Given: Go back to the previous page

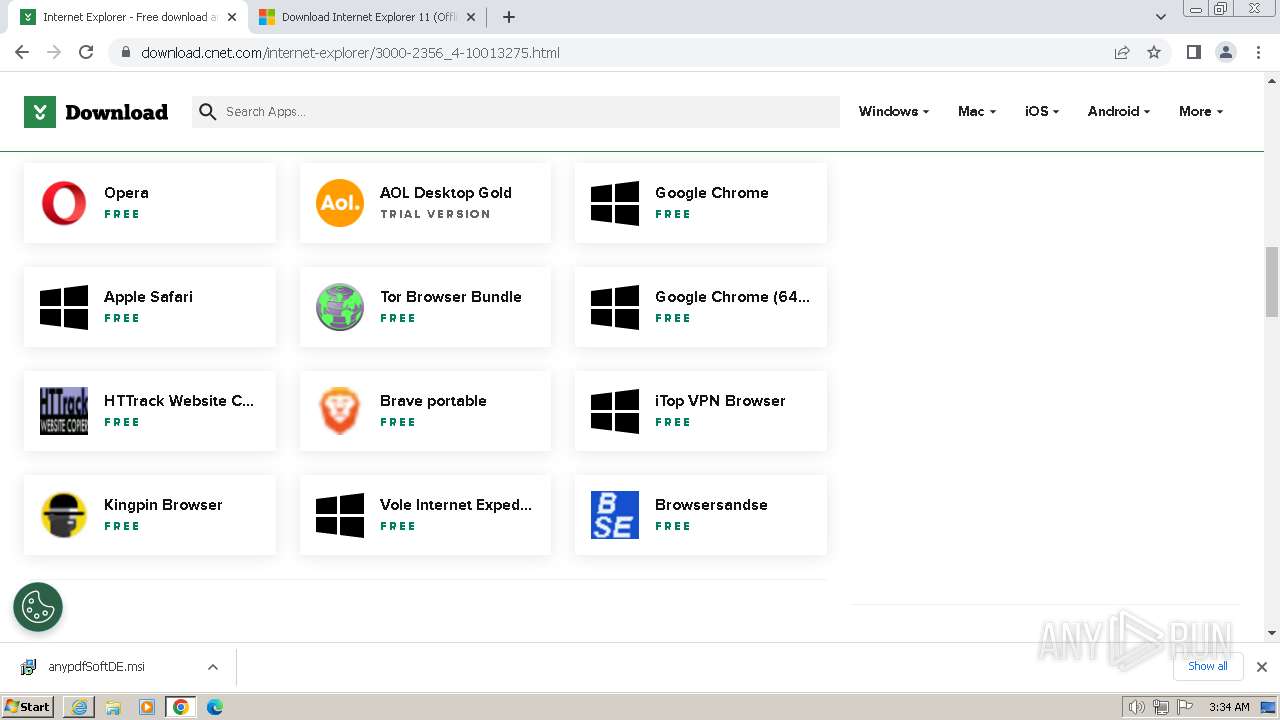Looking at the screenshot, I should pyautogui.click(x=22, y=52).
